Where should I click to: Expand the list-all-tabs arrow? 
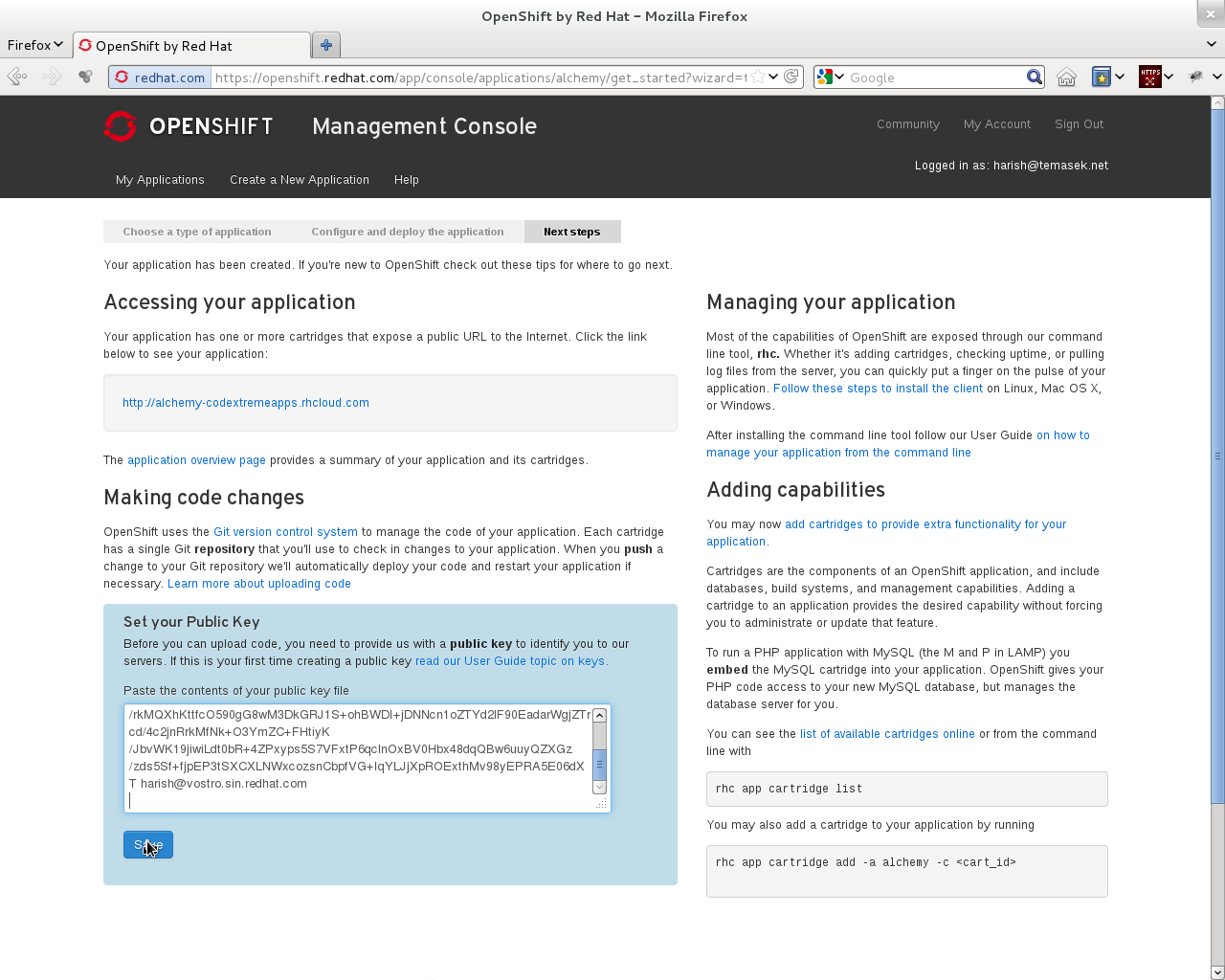coord(1212,44)
